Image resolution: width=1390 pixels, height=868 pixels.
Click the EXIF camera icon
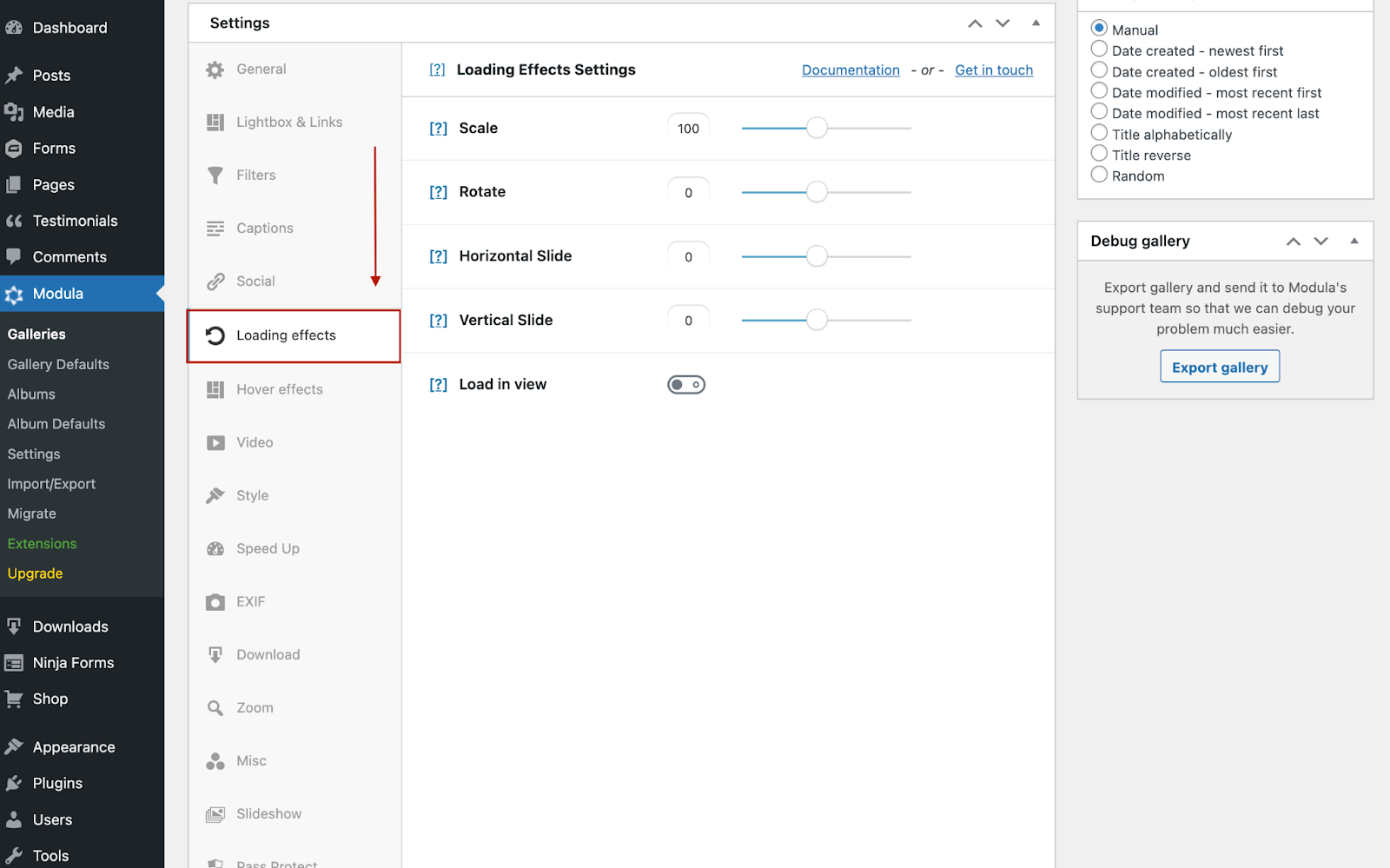[x=215, y=602]
